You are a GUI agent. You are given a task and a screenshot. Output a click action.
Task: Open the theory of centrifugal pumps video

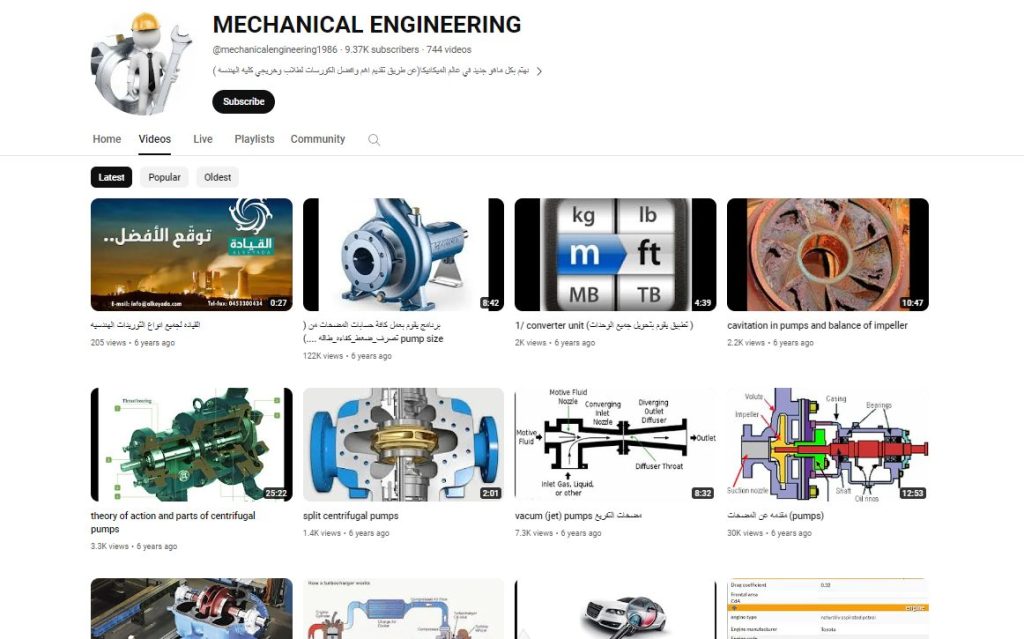[x=190, y=444]
